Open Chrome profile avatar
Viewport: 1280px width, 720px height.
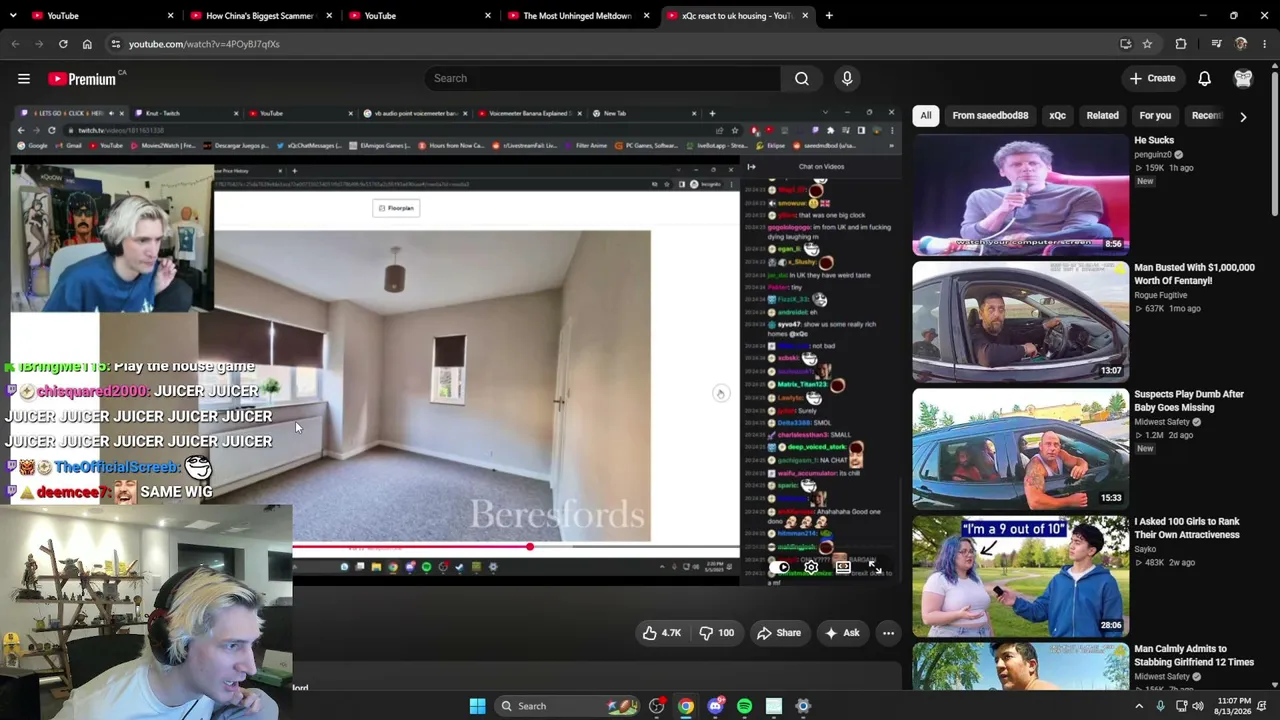point(1241,44)
